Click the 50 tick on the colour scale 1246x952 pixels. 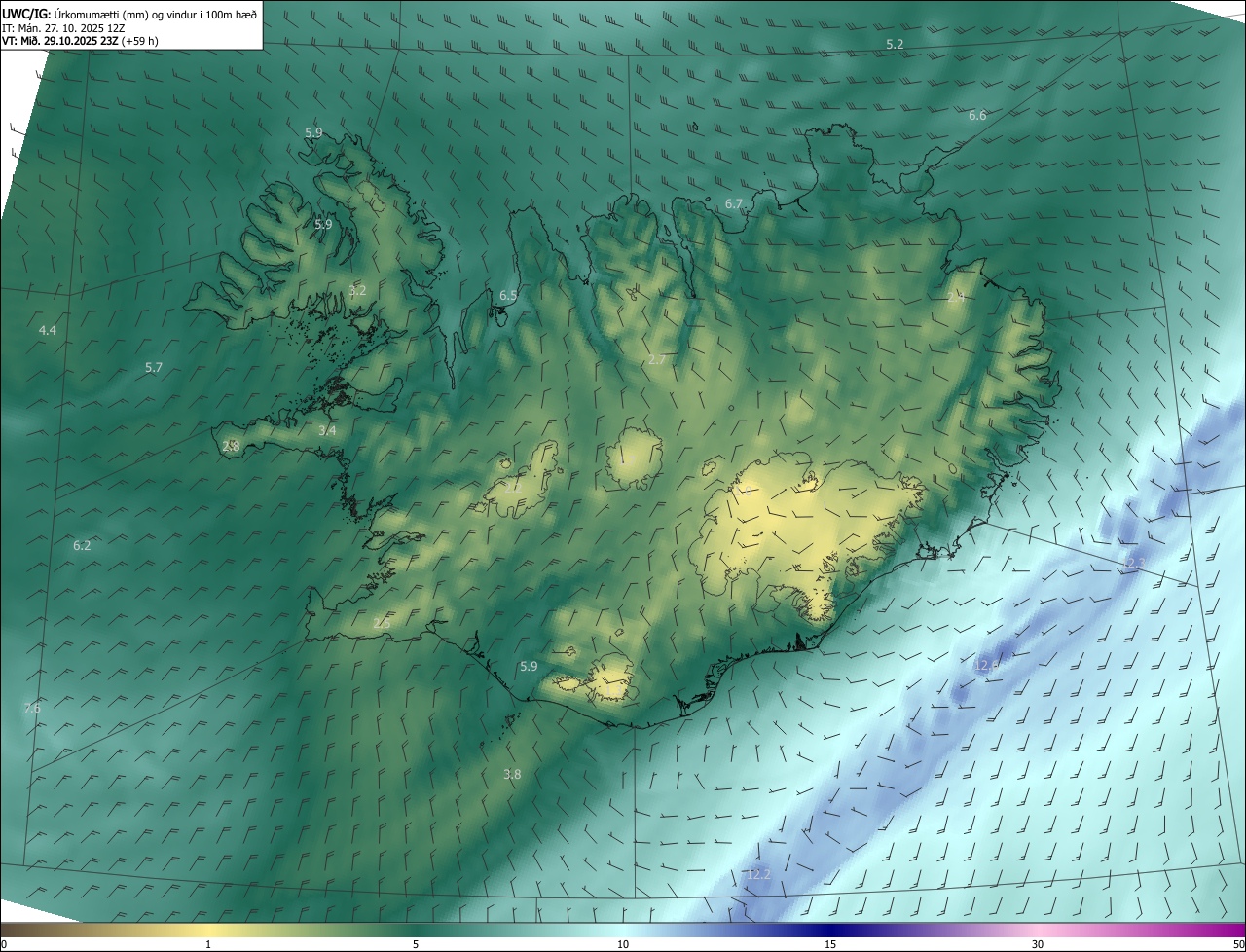tap(1238, 945)
